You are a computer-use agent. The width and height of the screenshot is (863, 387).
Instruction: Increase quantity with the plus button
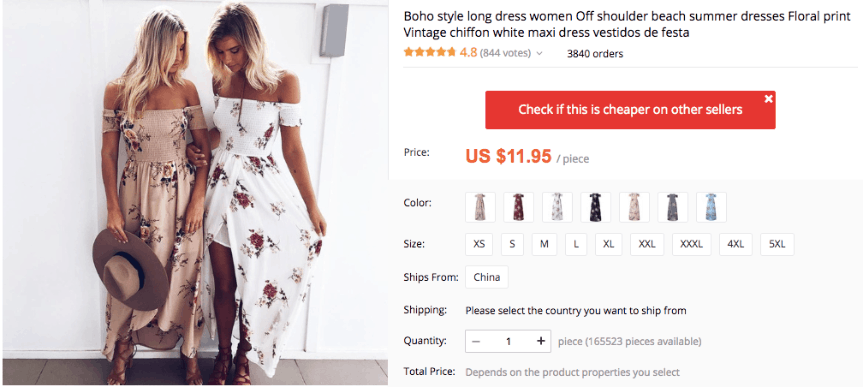point(540,341)
